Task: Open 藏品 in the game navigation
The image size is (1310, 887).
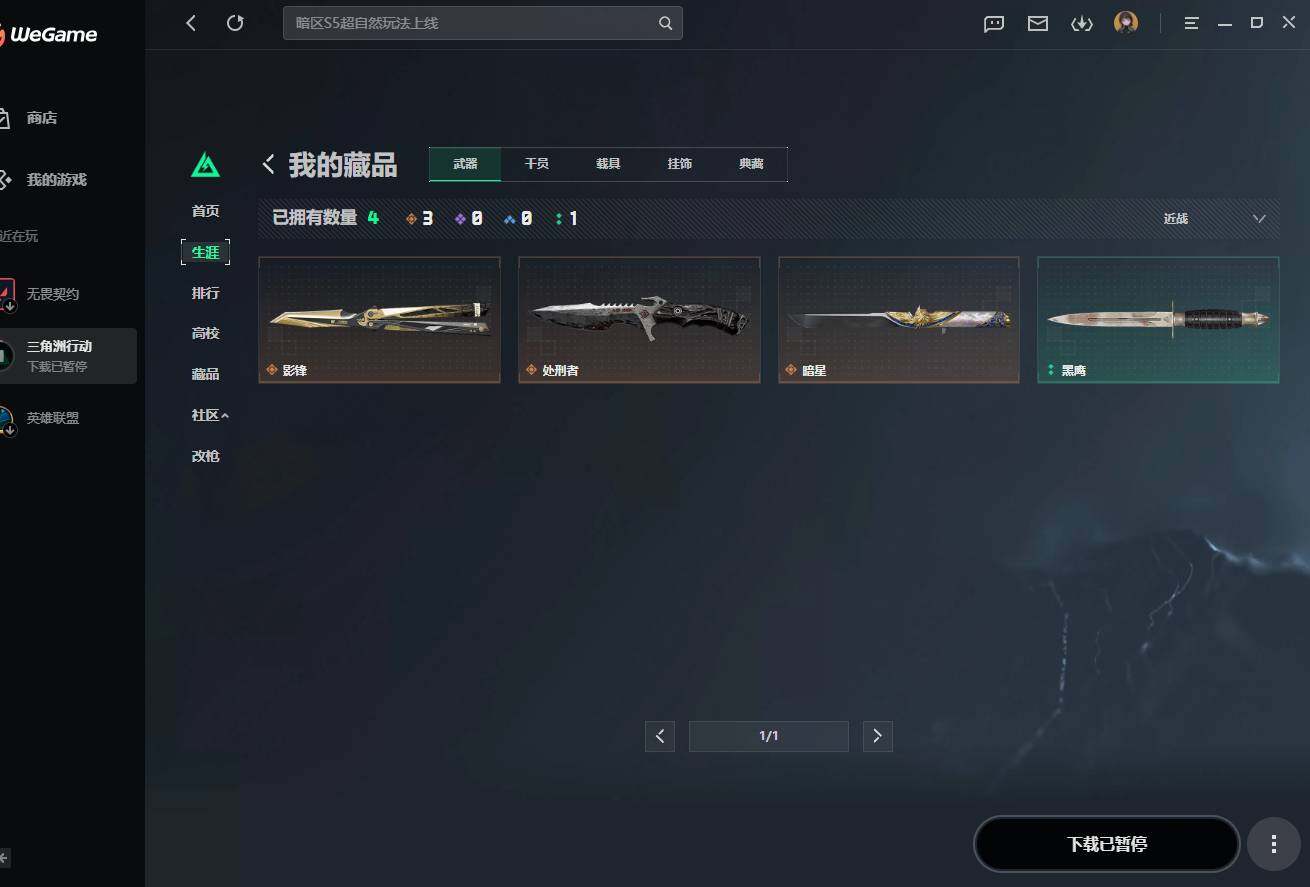Action: point(205,374)
